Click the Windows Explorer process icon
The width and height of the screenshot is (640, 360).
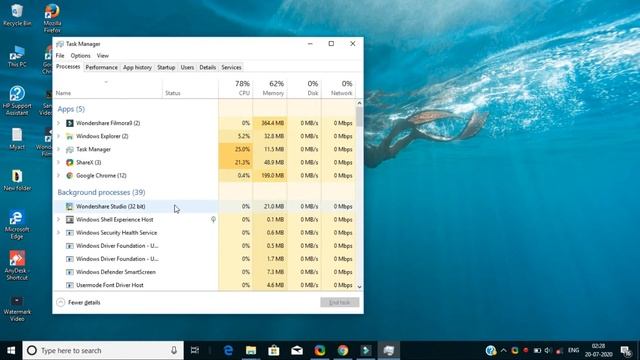click(70, 136)
